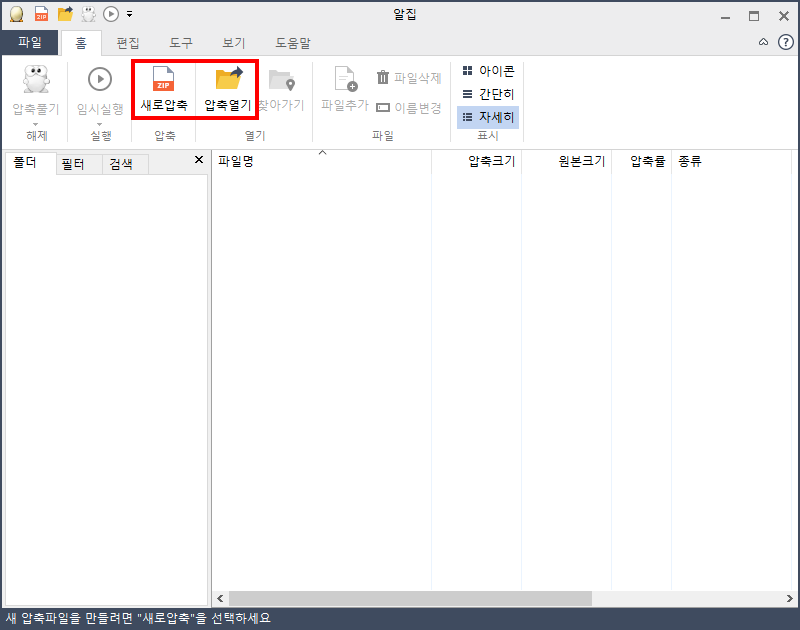800x630 pixels.
Task: Click the horizontal scrollbar thumb
Action: pos(410,598)
